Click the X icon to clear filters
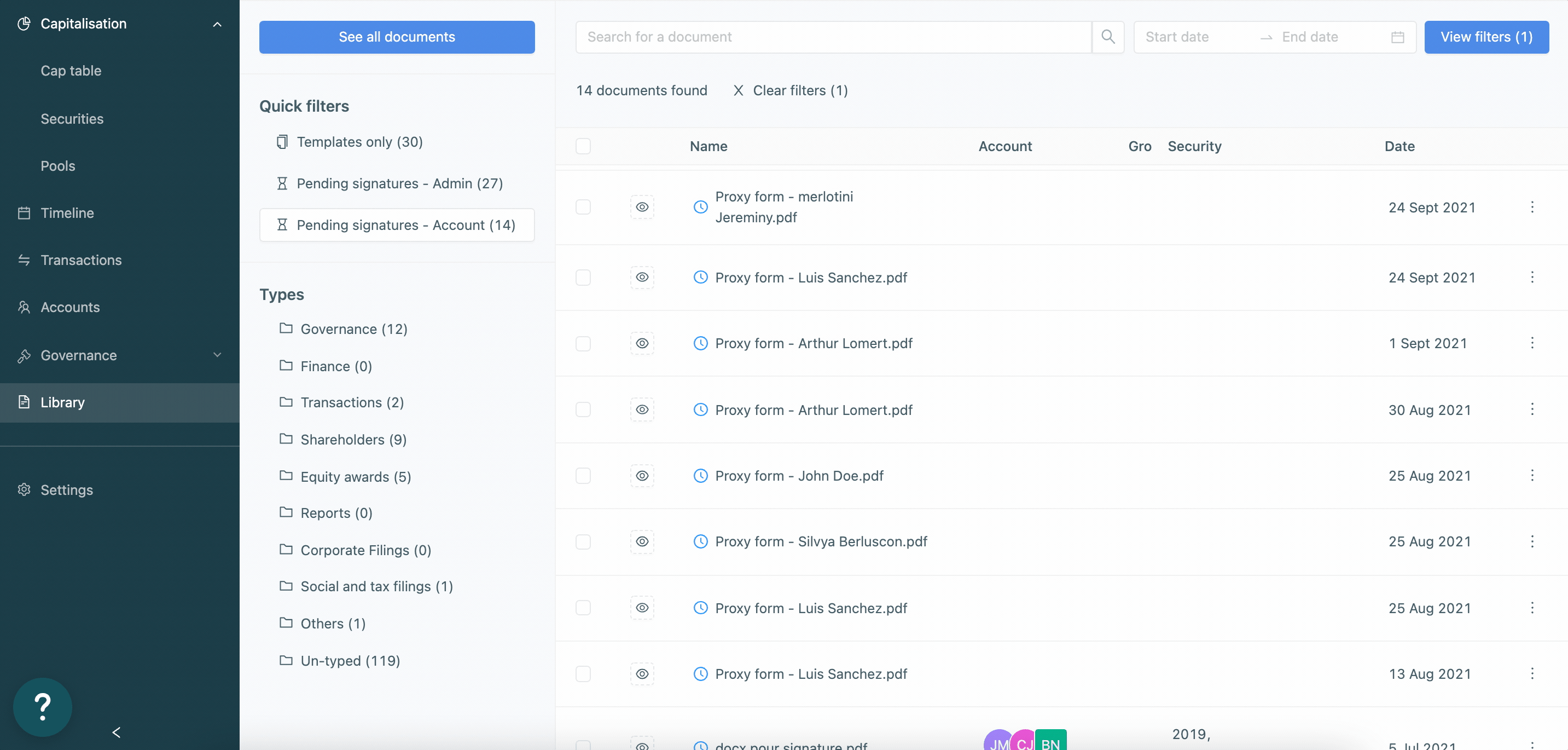This screenshot has height=750, width=1568. 737,91
